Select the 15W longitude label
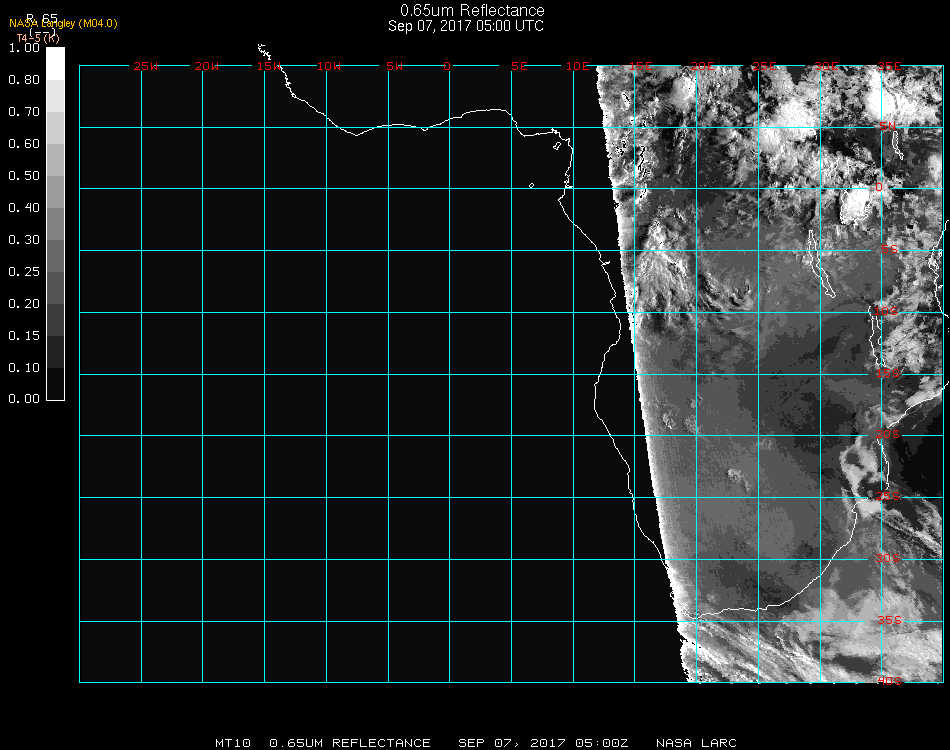The width and height of the screenshot is (950, 750). click(268, 66)
